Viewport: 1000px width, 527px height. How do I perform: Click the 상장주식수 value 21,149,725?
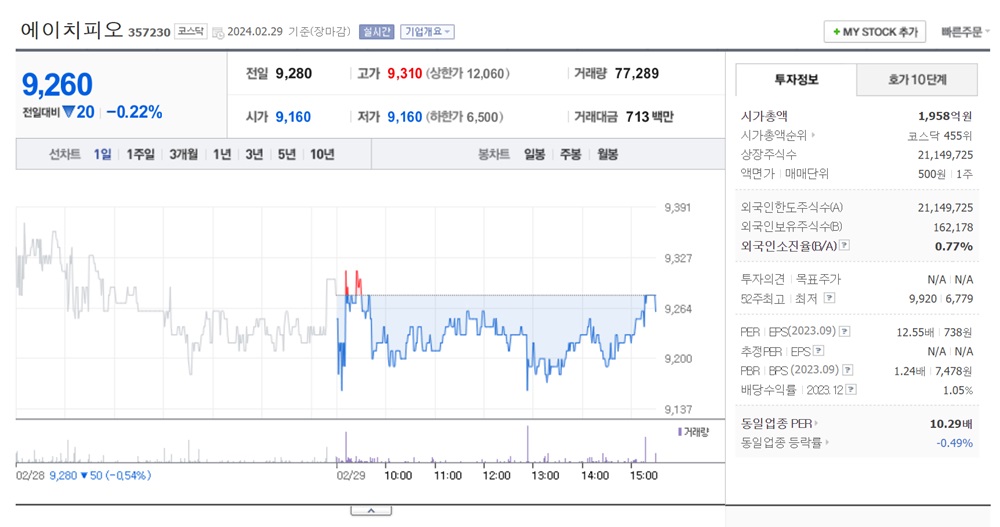(x=945, y=154)
